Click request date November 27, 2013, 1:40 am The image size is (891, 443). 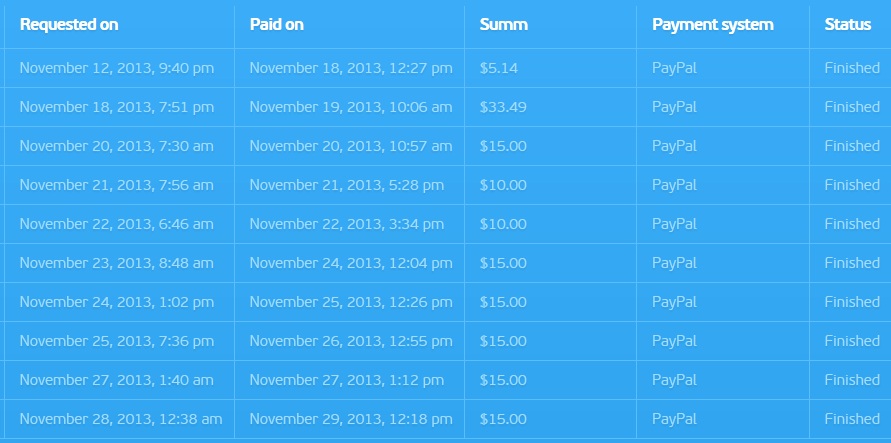117,380
